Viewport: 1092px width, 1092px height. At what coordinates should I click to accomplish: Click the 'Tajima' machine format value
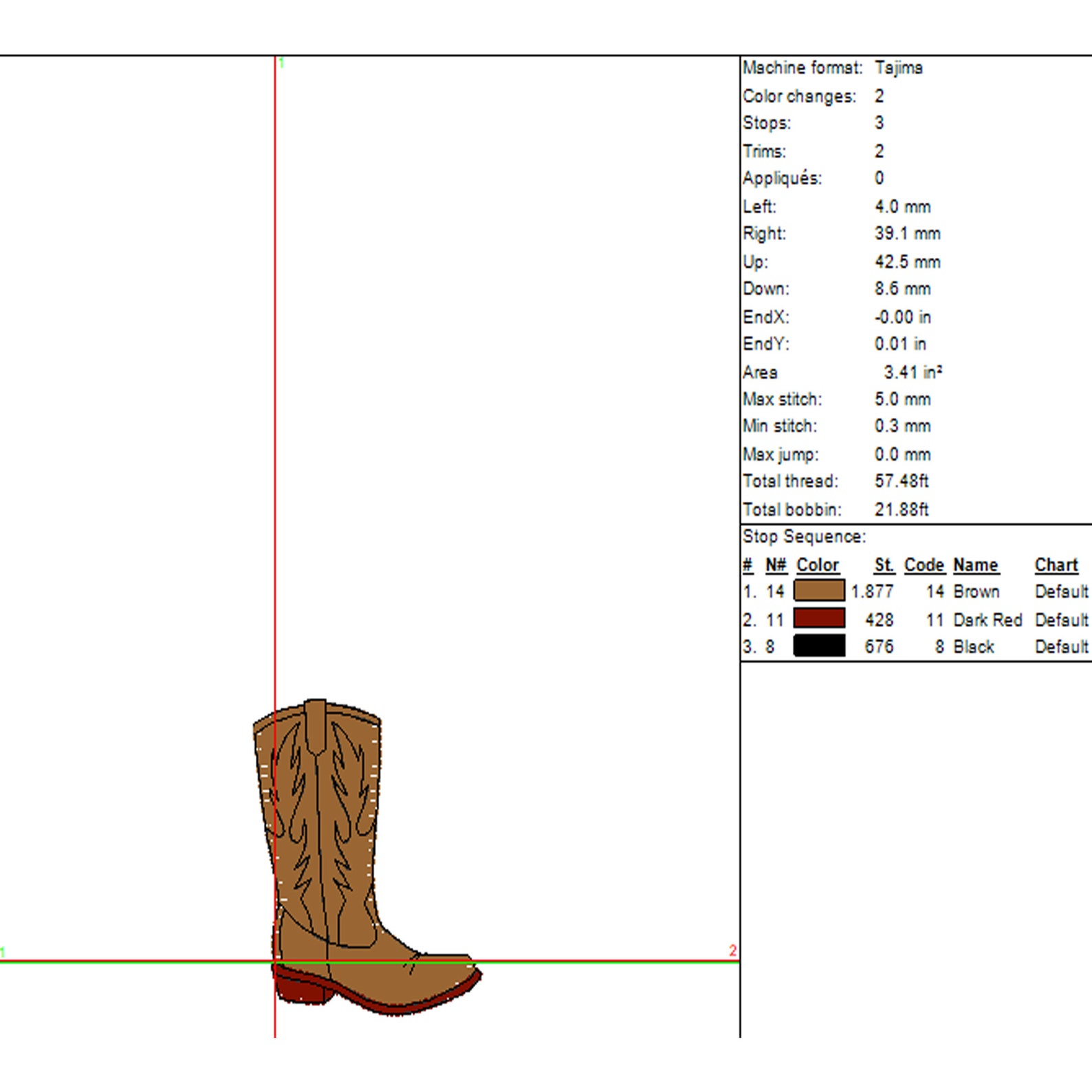899,68
